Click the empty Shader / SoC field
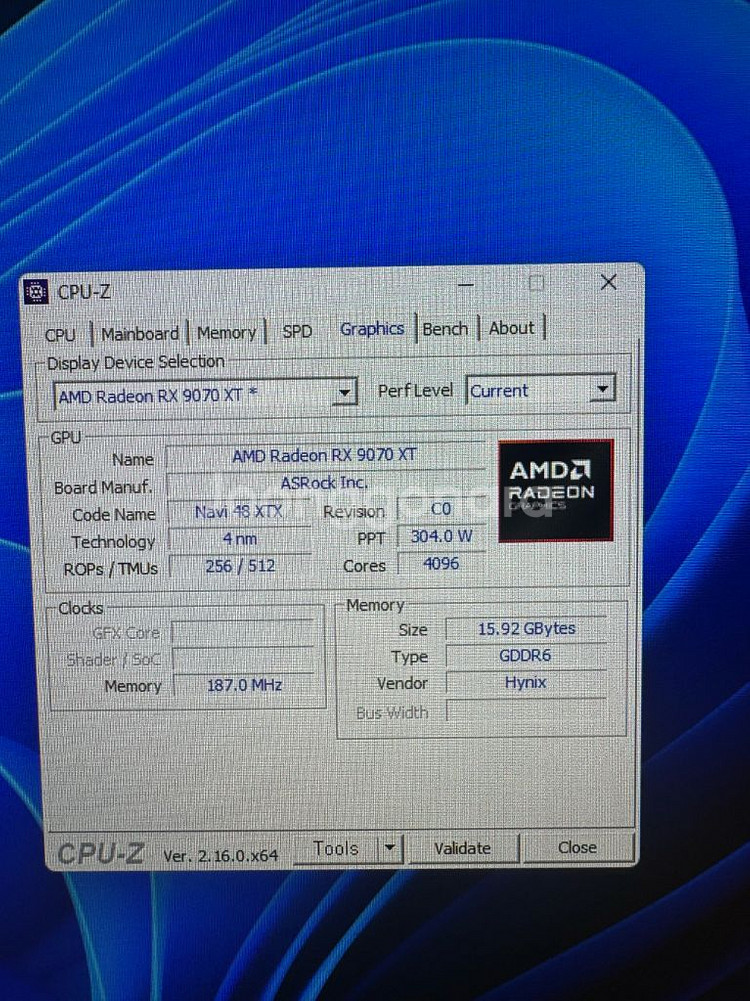The image size is (750, 1001). (243, 659)
